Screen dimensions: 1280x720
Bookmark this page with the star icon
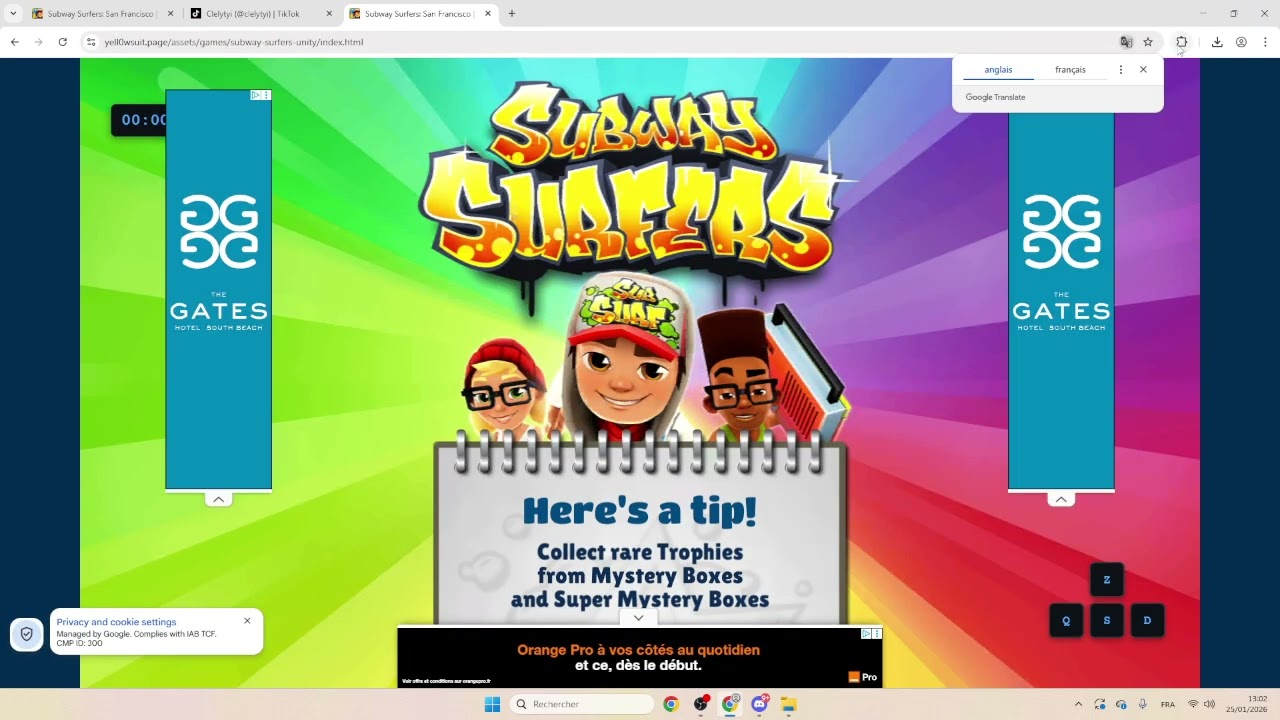[1148, 42]
